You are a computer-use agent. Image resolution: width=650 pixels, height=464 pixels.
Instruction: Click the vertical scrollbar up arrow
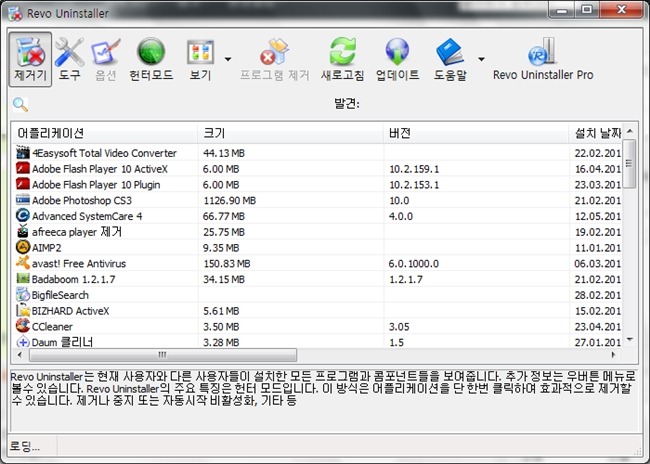click(630, 131)
